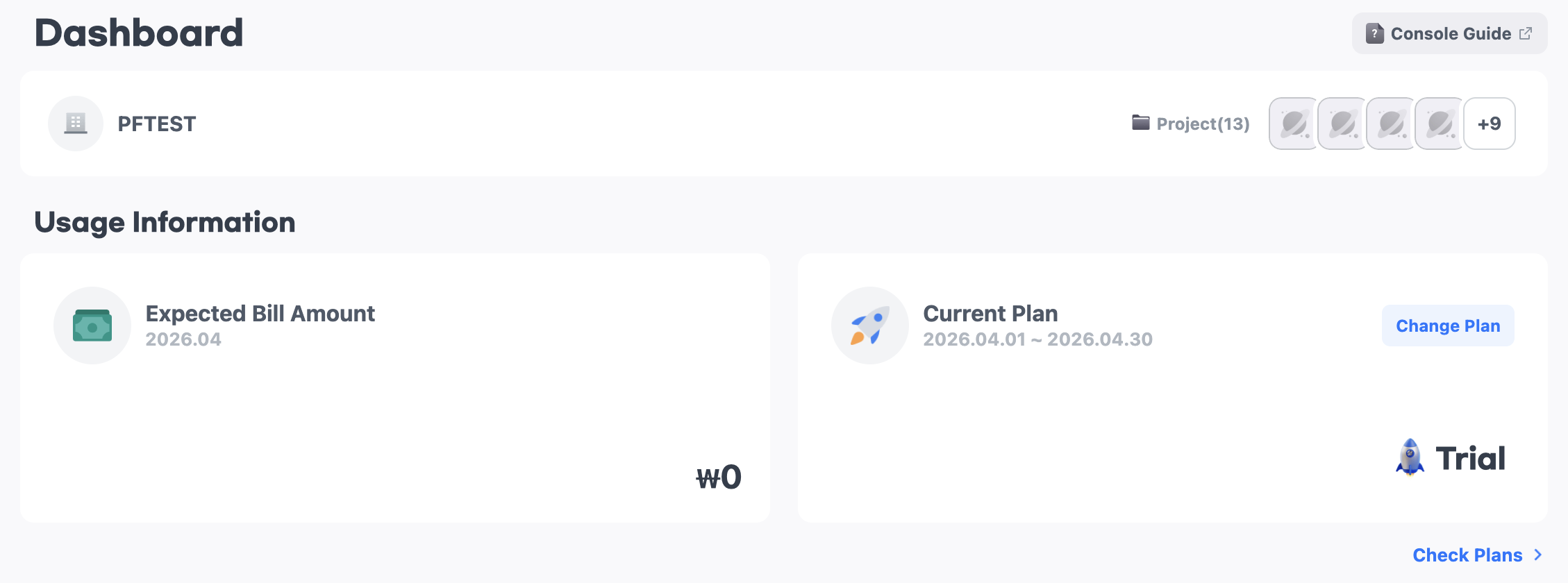Follow the Check Plans link
1568x583 pixels.
click(x=1467, y=555)
